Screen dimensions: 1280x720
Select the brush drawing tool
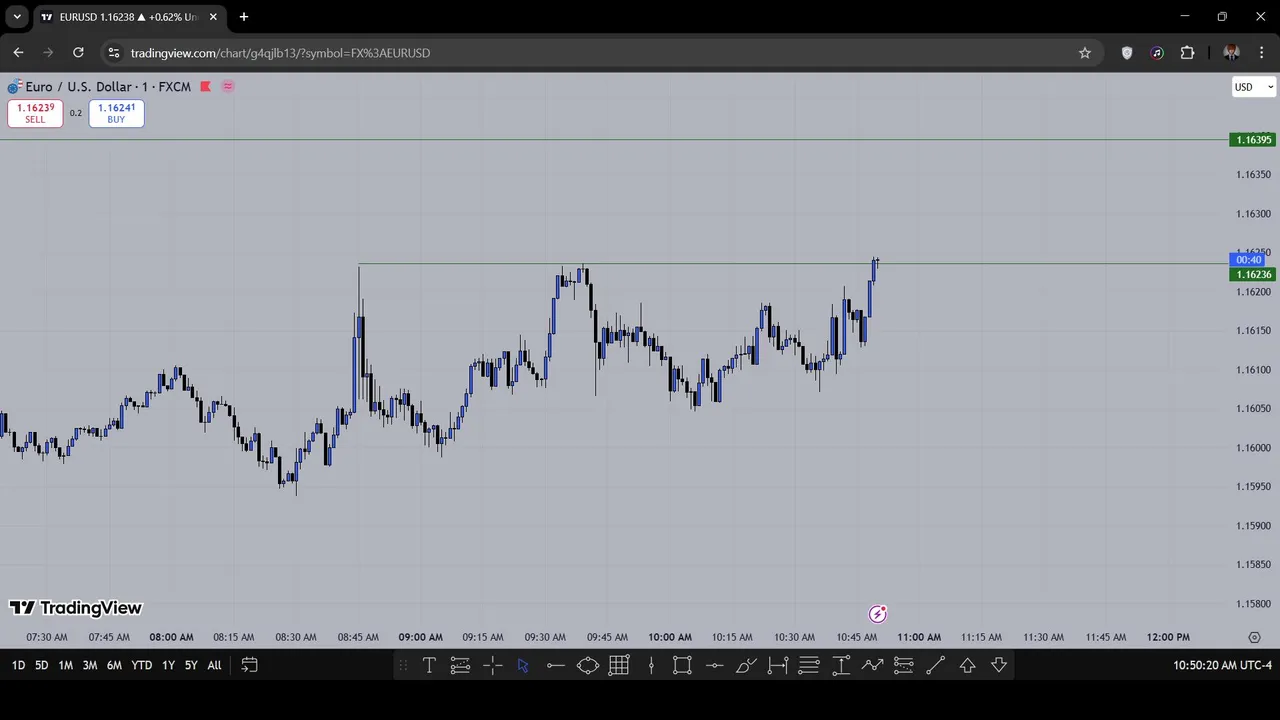(746, 665)
